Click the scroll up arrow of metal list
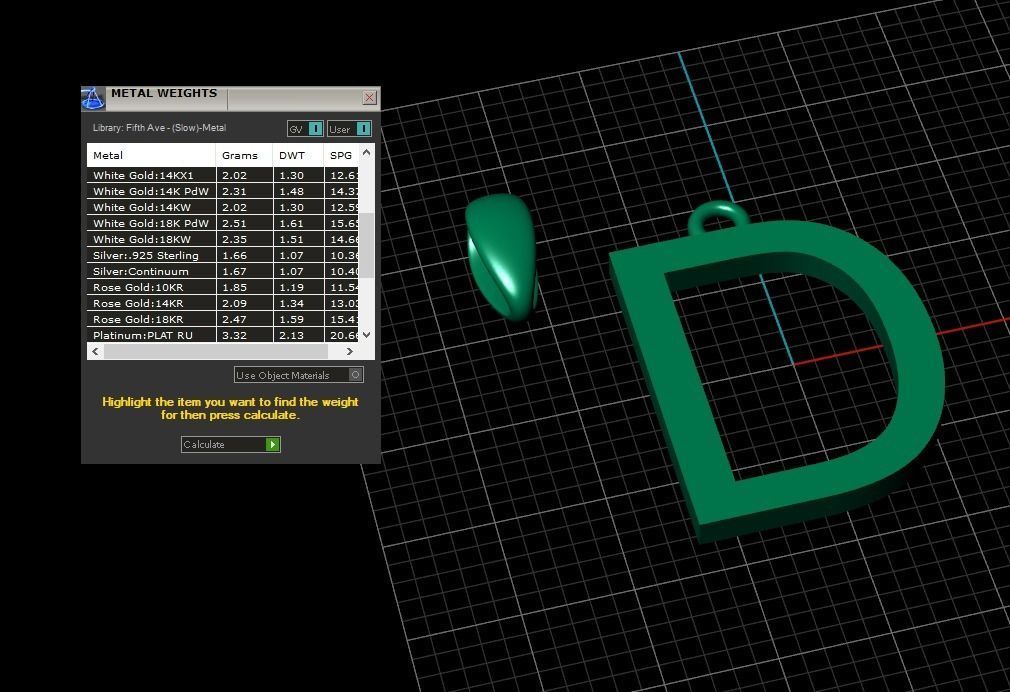 click(367, 153)
